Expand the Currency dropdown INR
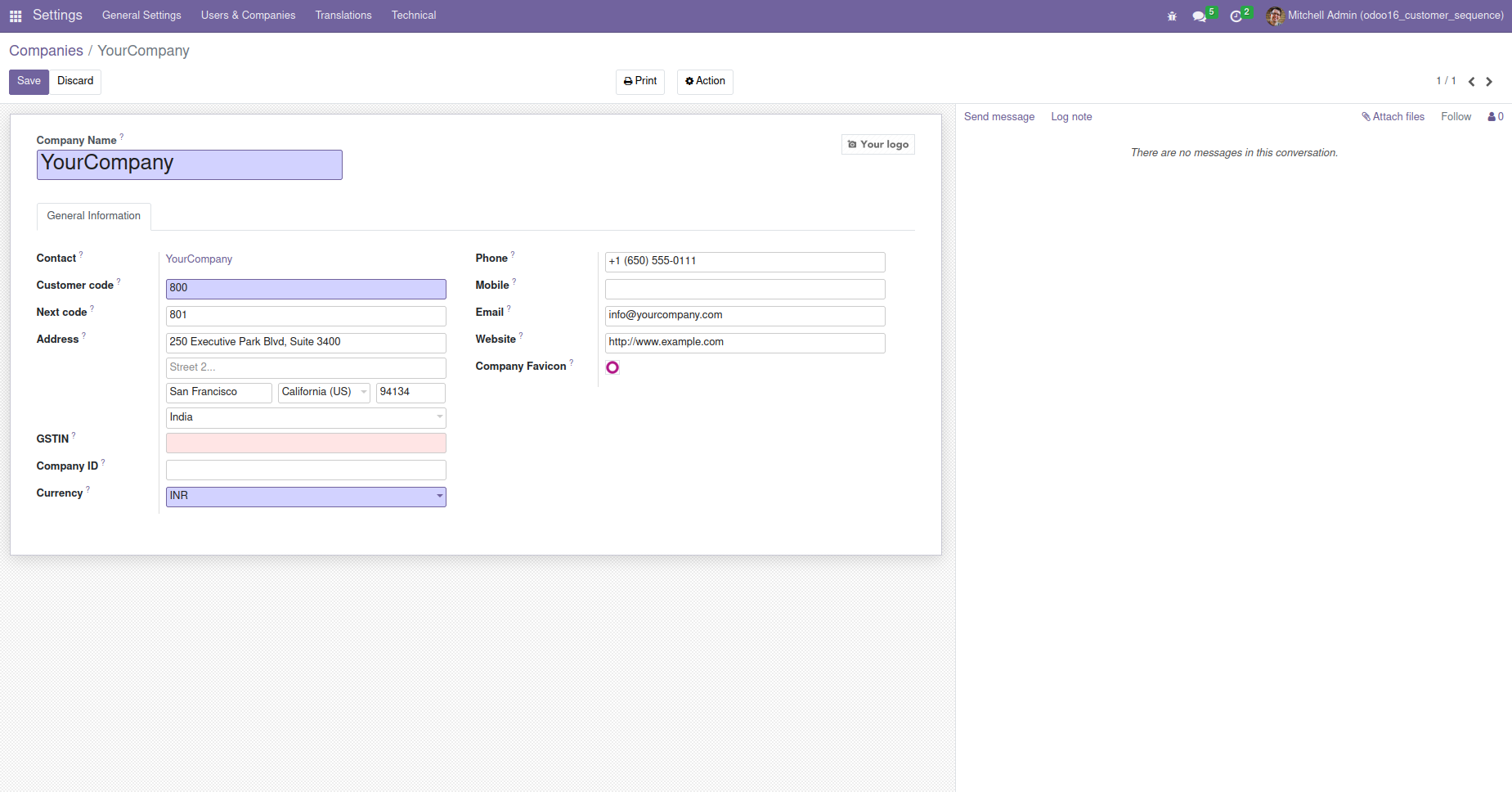This screenshot has height=792, width=1512. coord(306,497)
